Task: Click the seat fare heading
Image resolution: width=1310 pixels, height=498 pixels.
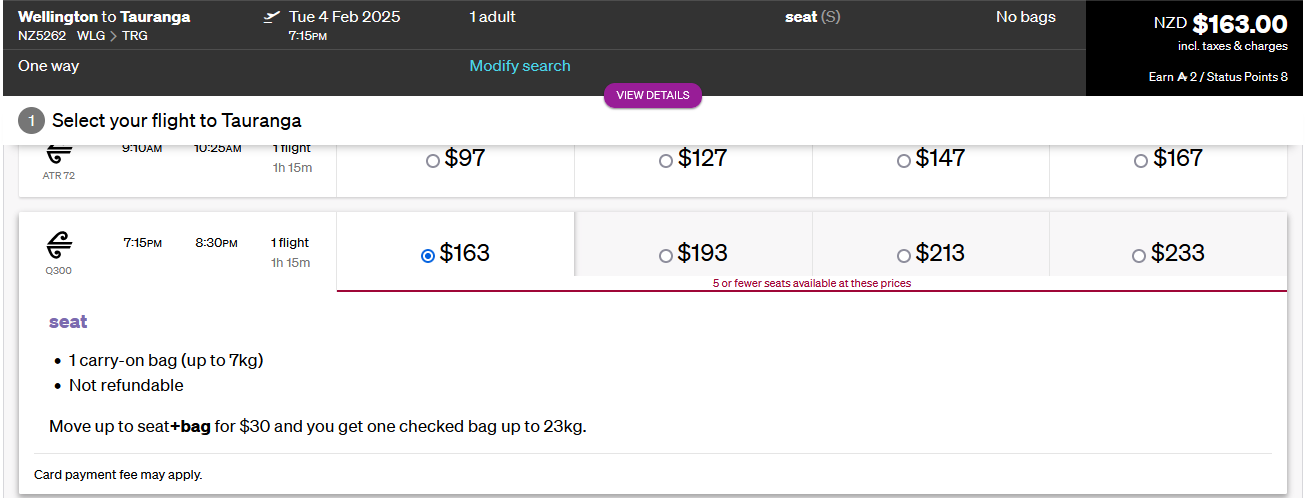Action: pos(68,322)
